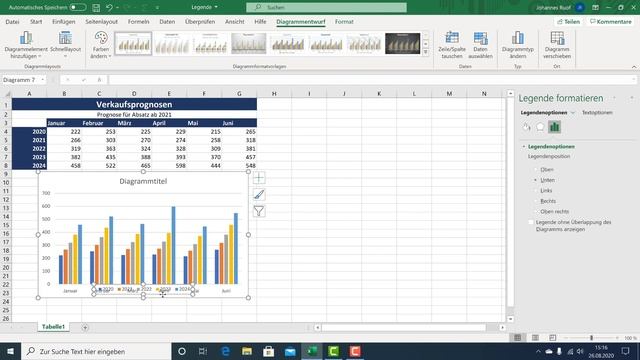The image size is (640, 360).
Task: Open the Überprüfen tab
Action: (200, 22)
